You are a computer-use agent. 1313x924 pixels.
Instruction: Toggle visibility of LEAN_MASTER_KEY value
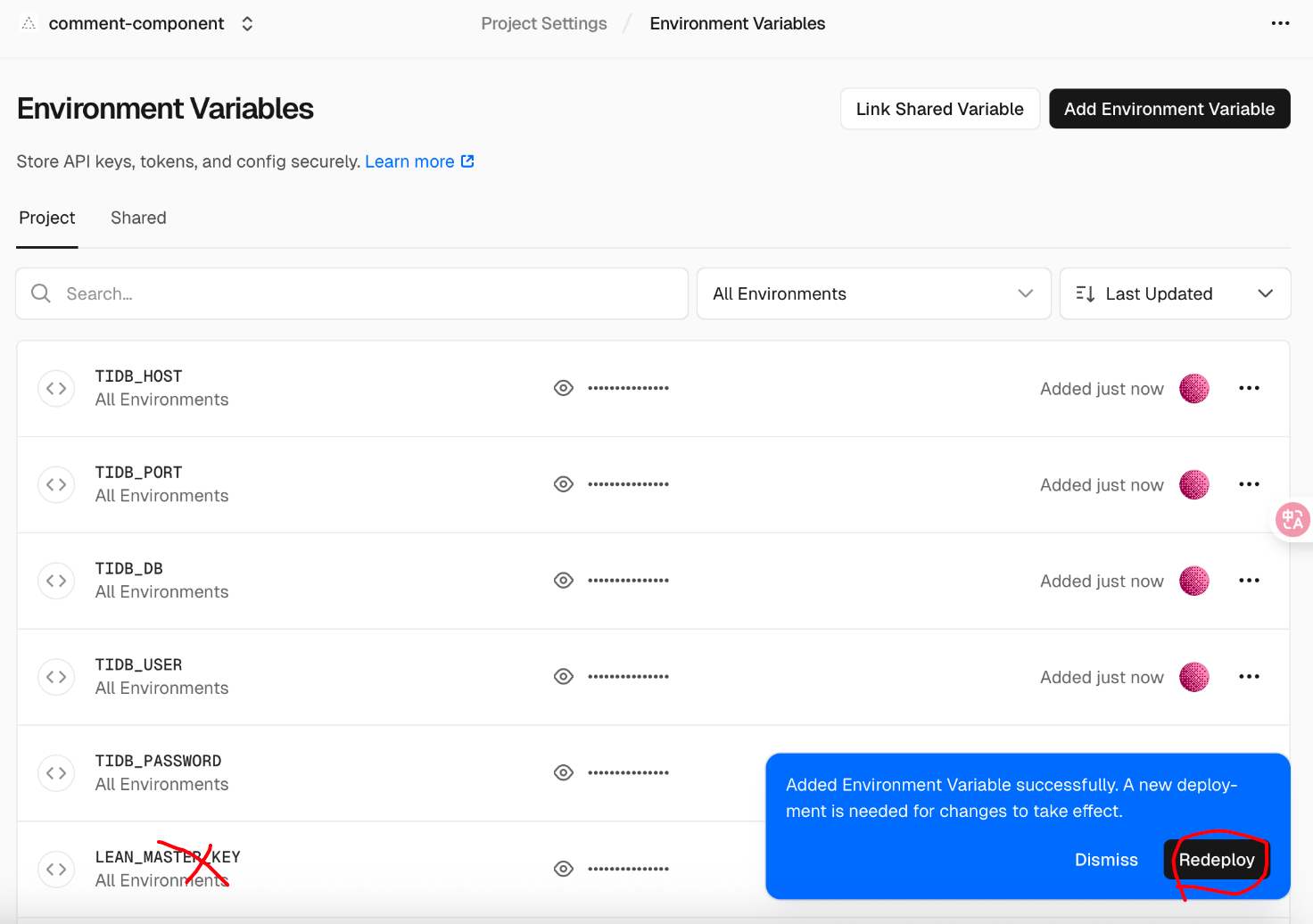(563, 869)
